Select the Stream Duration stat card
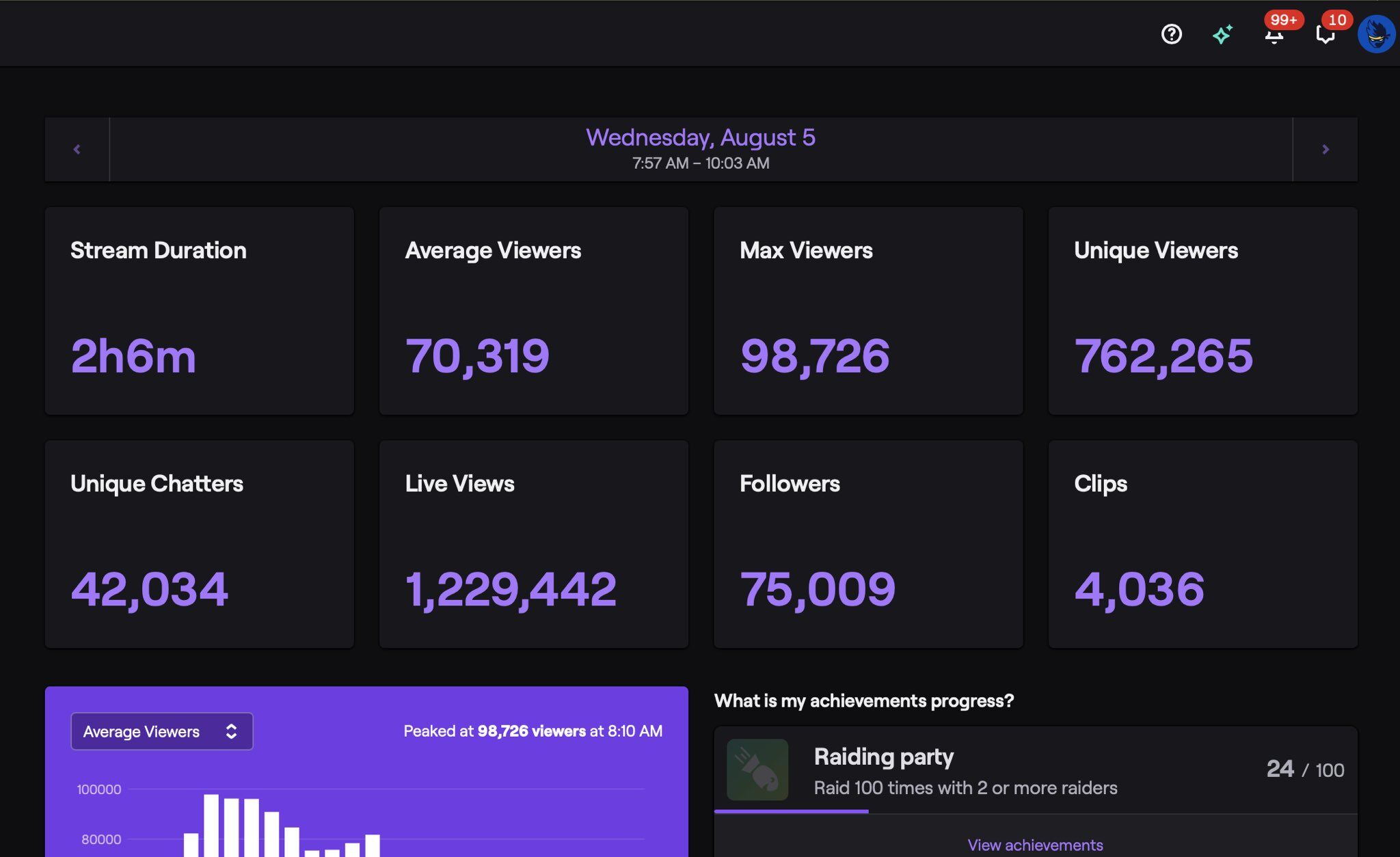The width and height of the screenshot is (1400, 857). pyautogui.click(x=199, y=311)
